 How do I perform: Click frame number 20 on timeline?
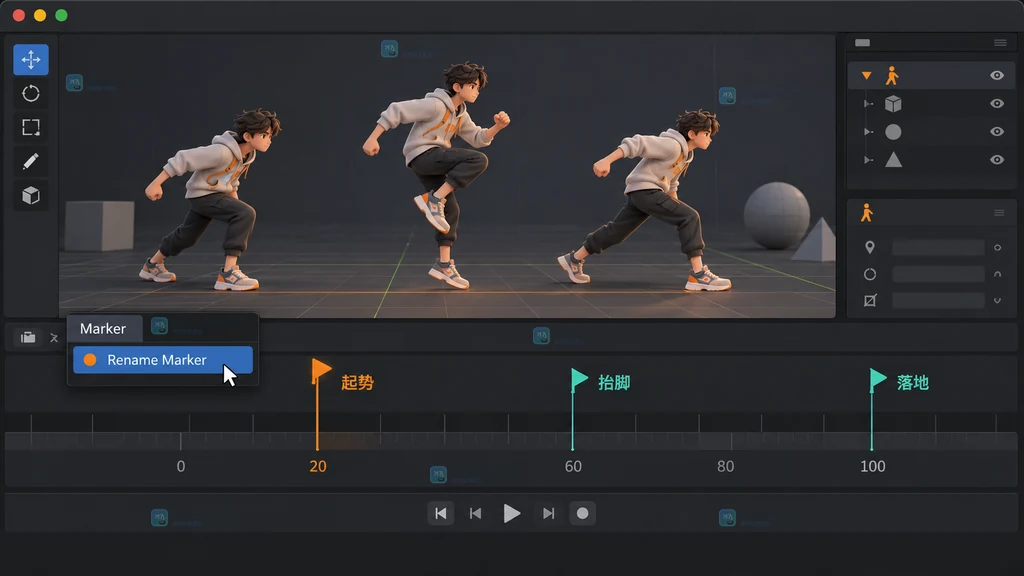coord(318,466)
